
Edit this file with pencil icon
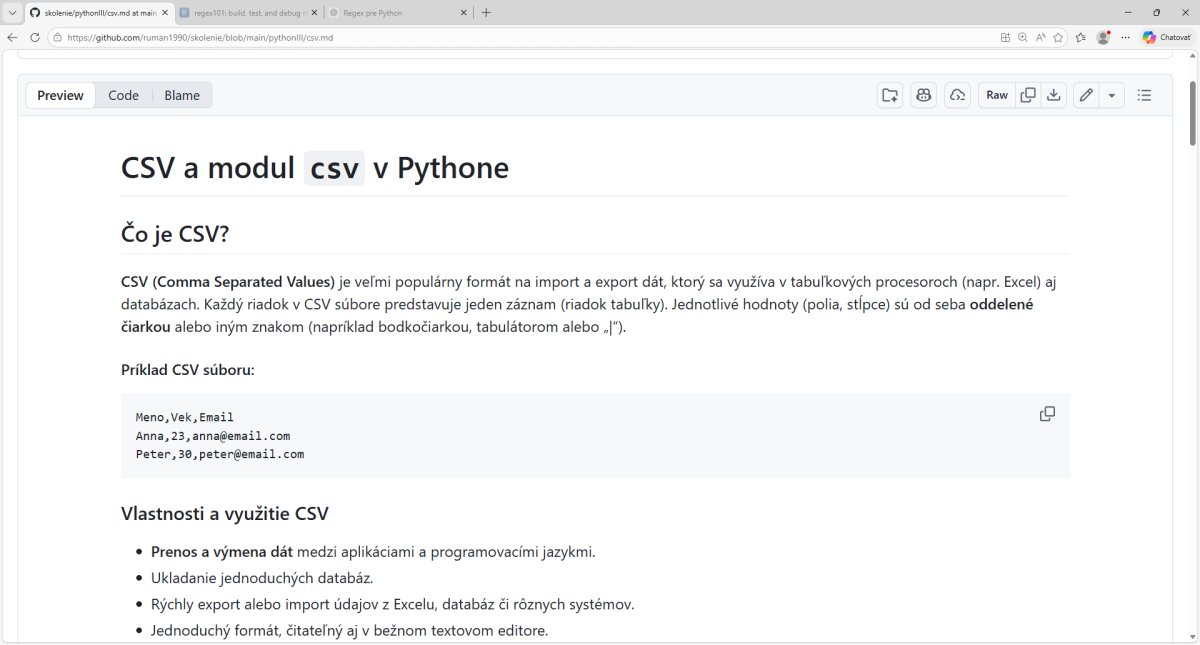(x=1086, y=95)
